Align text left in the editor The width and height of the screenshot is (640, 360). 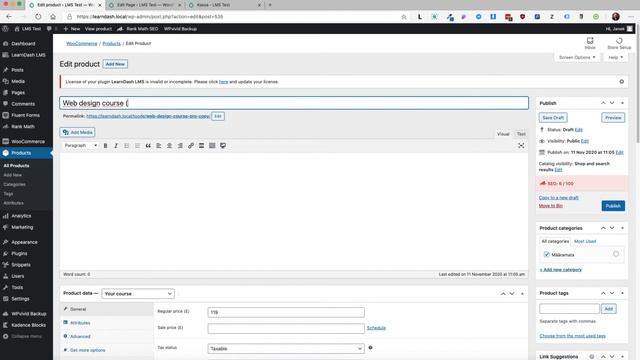pyautogui.click(x=159, y=146)
